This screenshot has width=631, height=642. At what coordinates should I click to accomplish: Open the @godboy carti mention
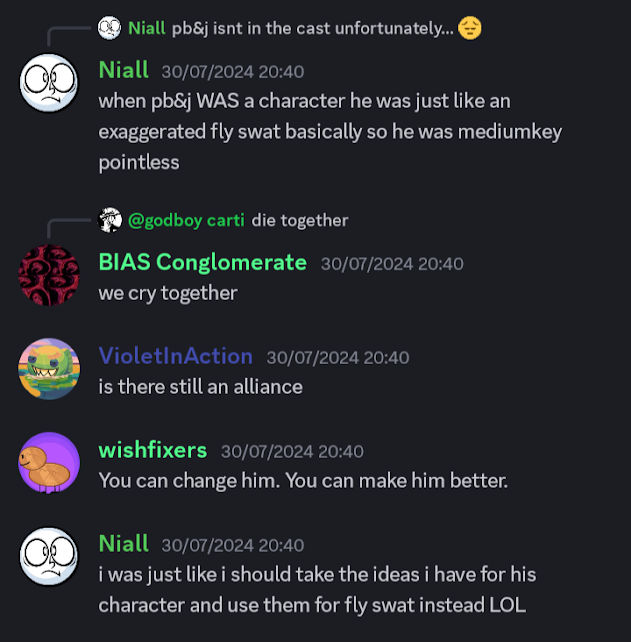click(x=186, y=220)
